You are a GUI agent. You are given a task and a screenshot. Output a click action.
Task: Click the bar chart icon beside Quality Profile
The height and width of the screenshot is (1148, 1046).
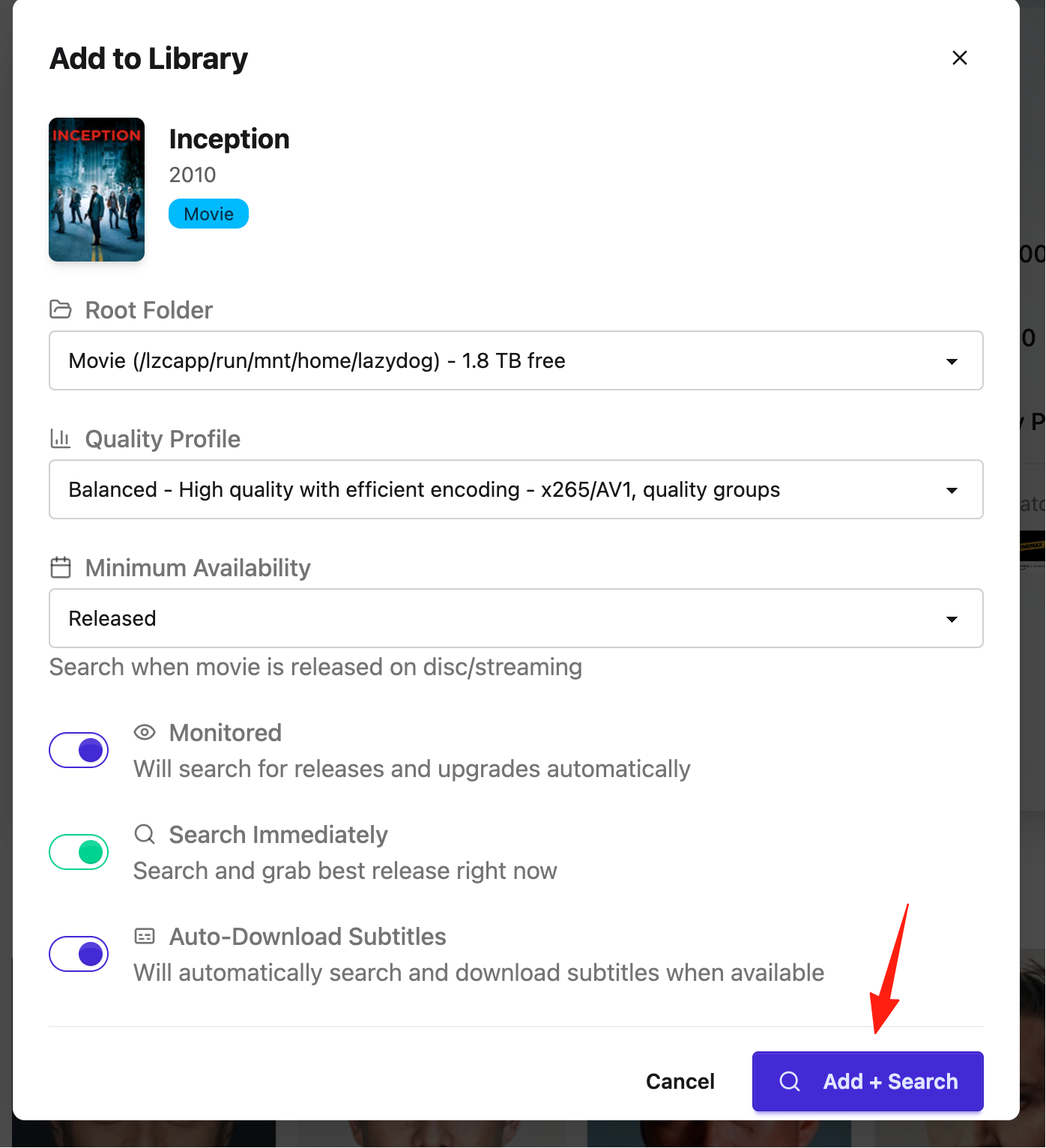tap(60, 438)
